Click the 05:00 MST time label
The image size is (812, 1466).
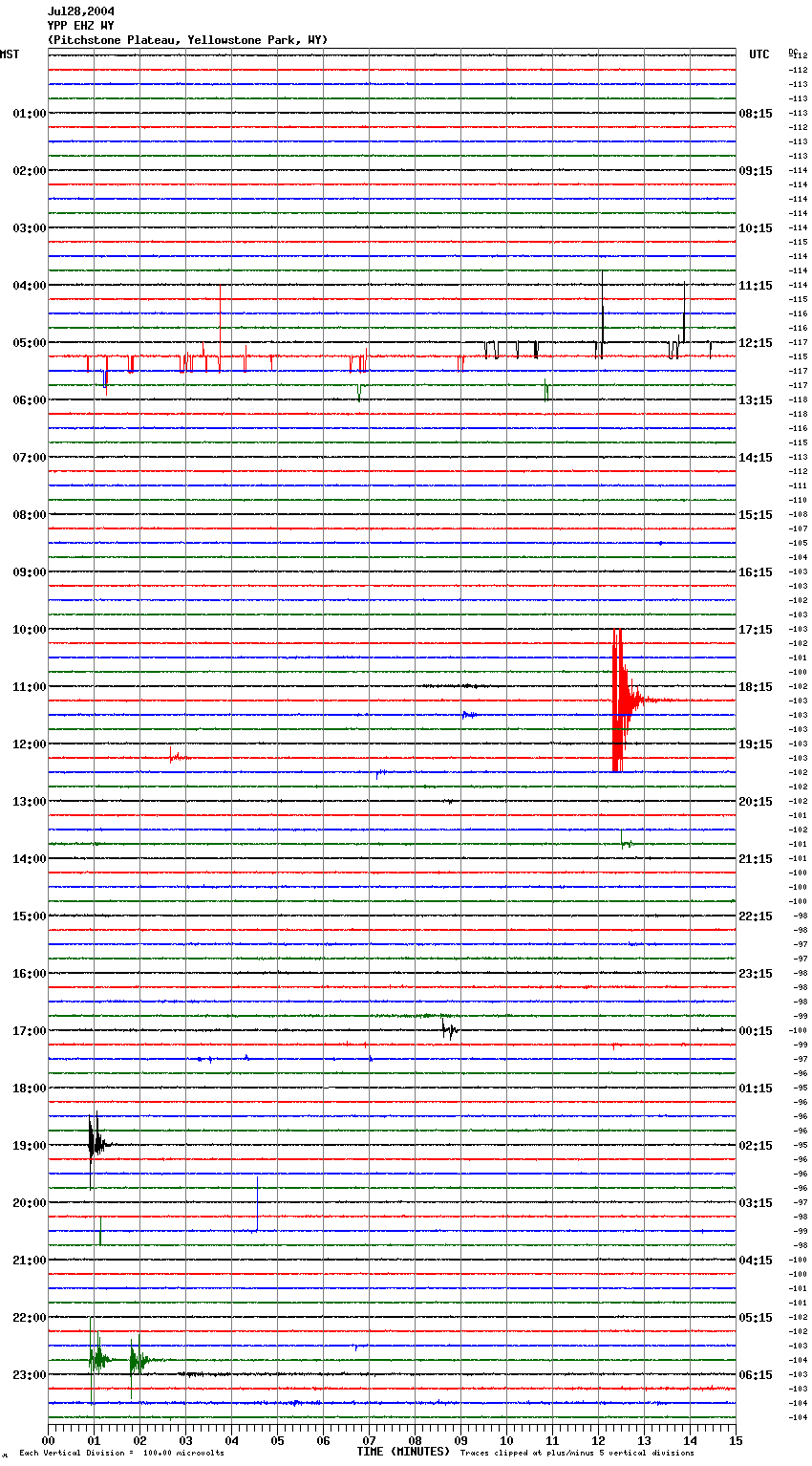29,343
